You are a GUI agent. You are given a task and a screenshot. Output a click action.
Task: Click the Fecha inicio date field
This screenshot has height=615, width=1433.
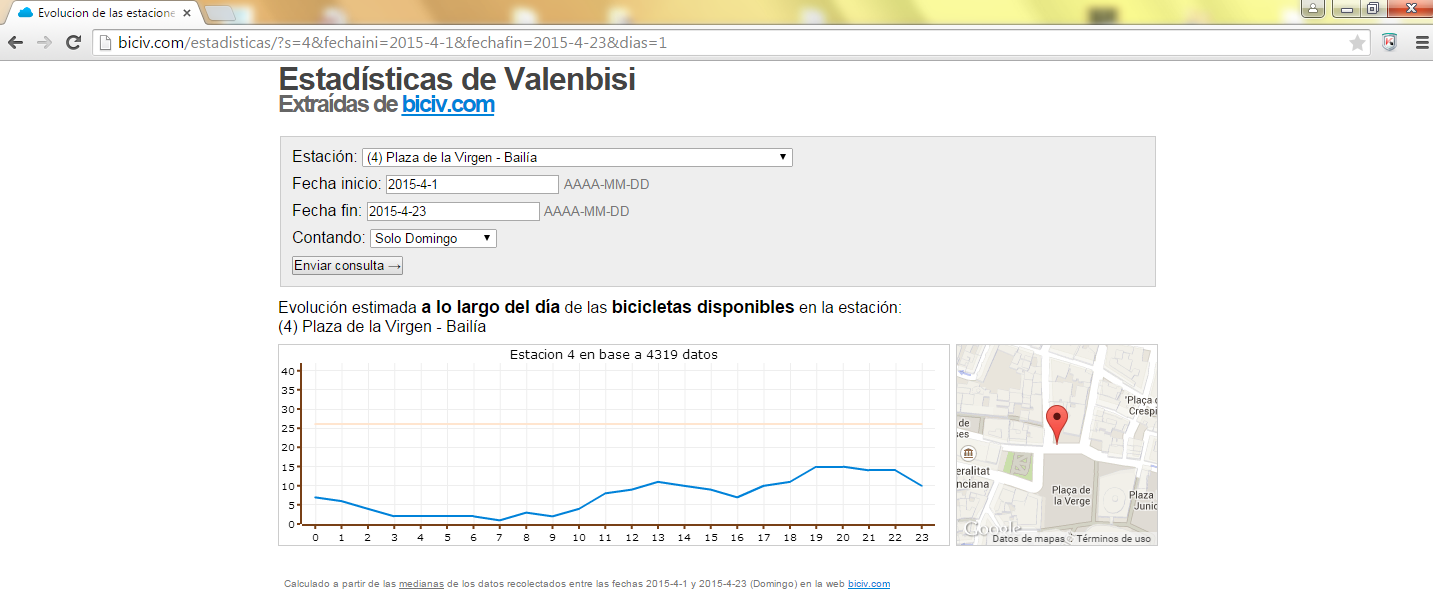(x=472, y=184)
